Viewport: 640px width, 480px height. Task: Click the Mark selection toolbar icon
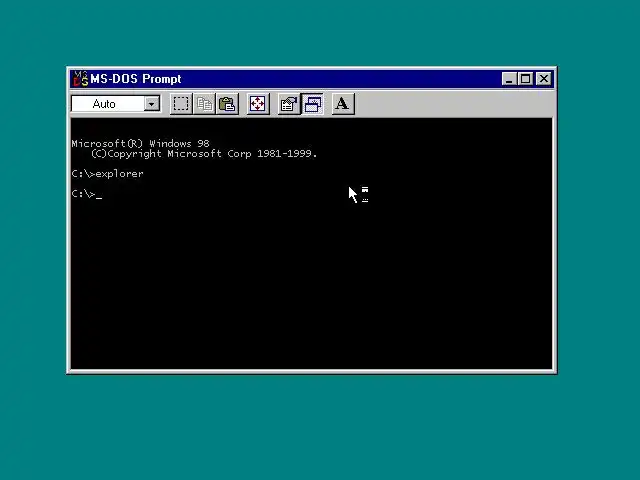point(181,104)
